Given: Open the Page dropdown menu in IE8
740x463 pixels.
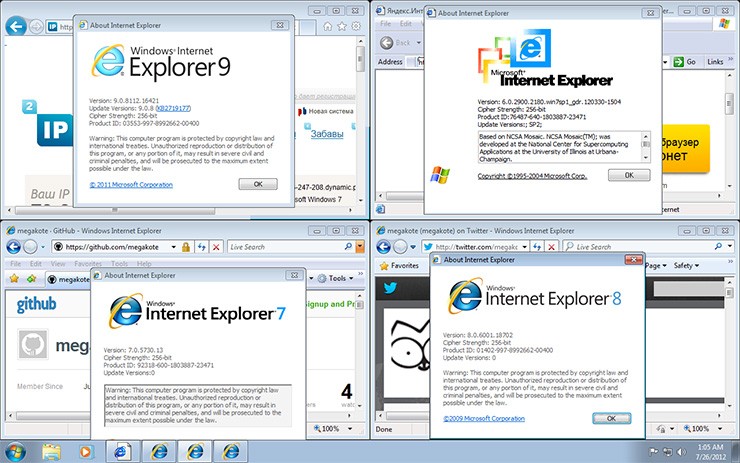Looking at the screenshot, I should 656,266.
